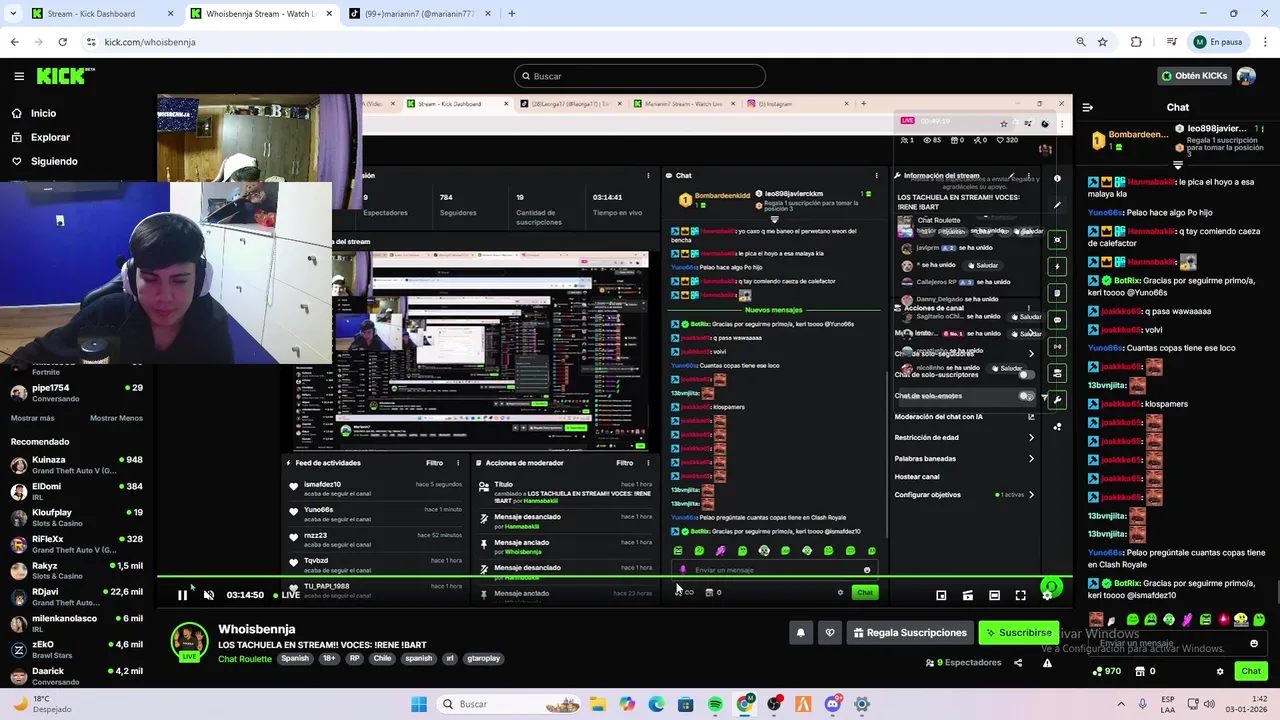Click Regala Suscripciones button

[910, 632]
